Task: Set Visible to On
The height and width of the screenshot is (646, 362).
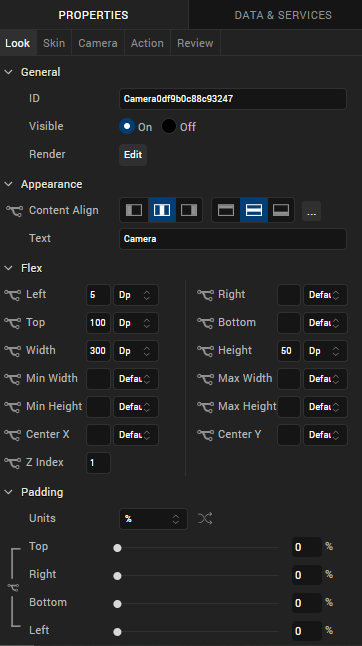Action: pyautogui.click(x=127, y=126)
